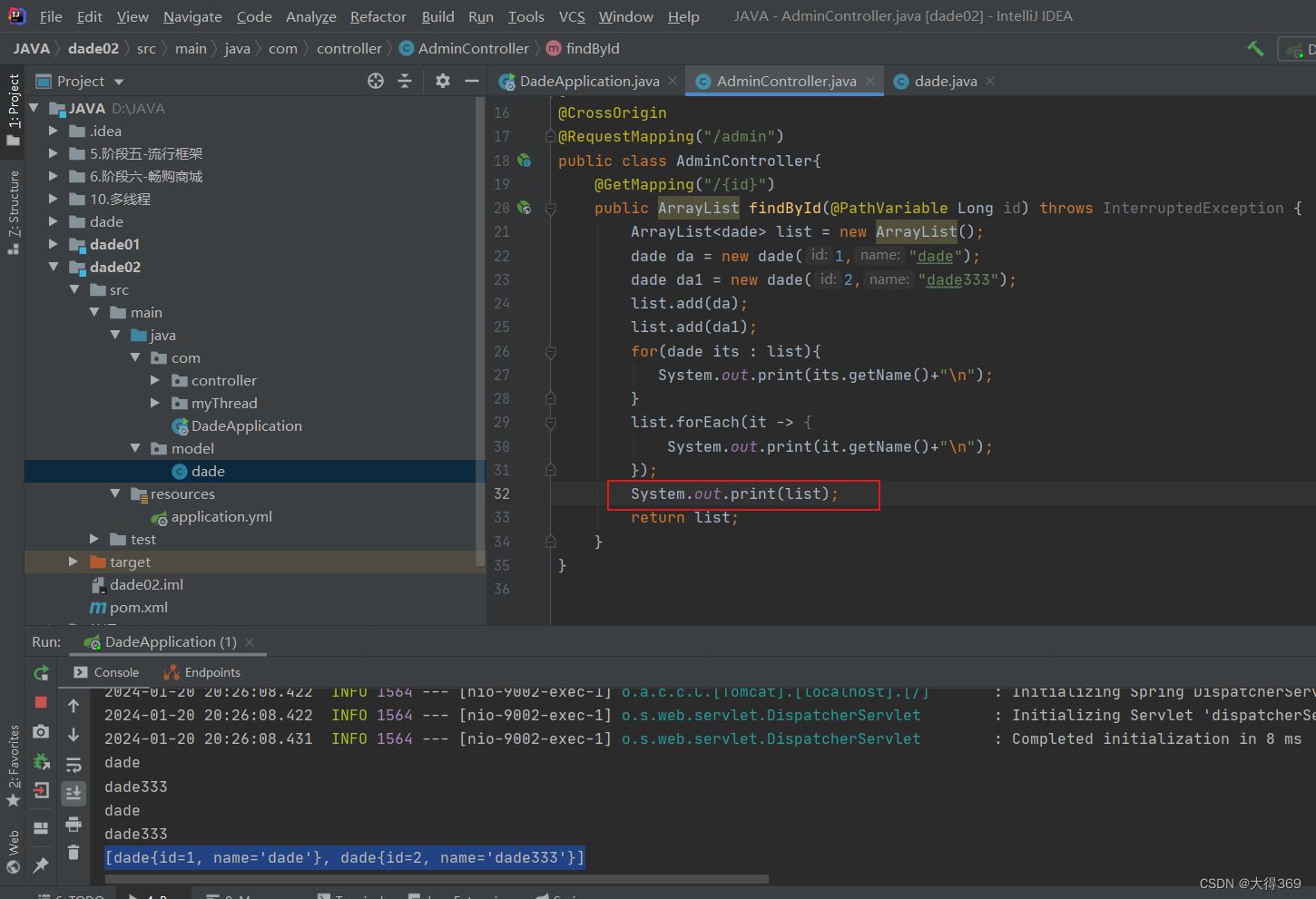
Task: Expand the controller package
Action: click(x=155, y=380)
